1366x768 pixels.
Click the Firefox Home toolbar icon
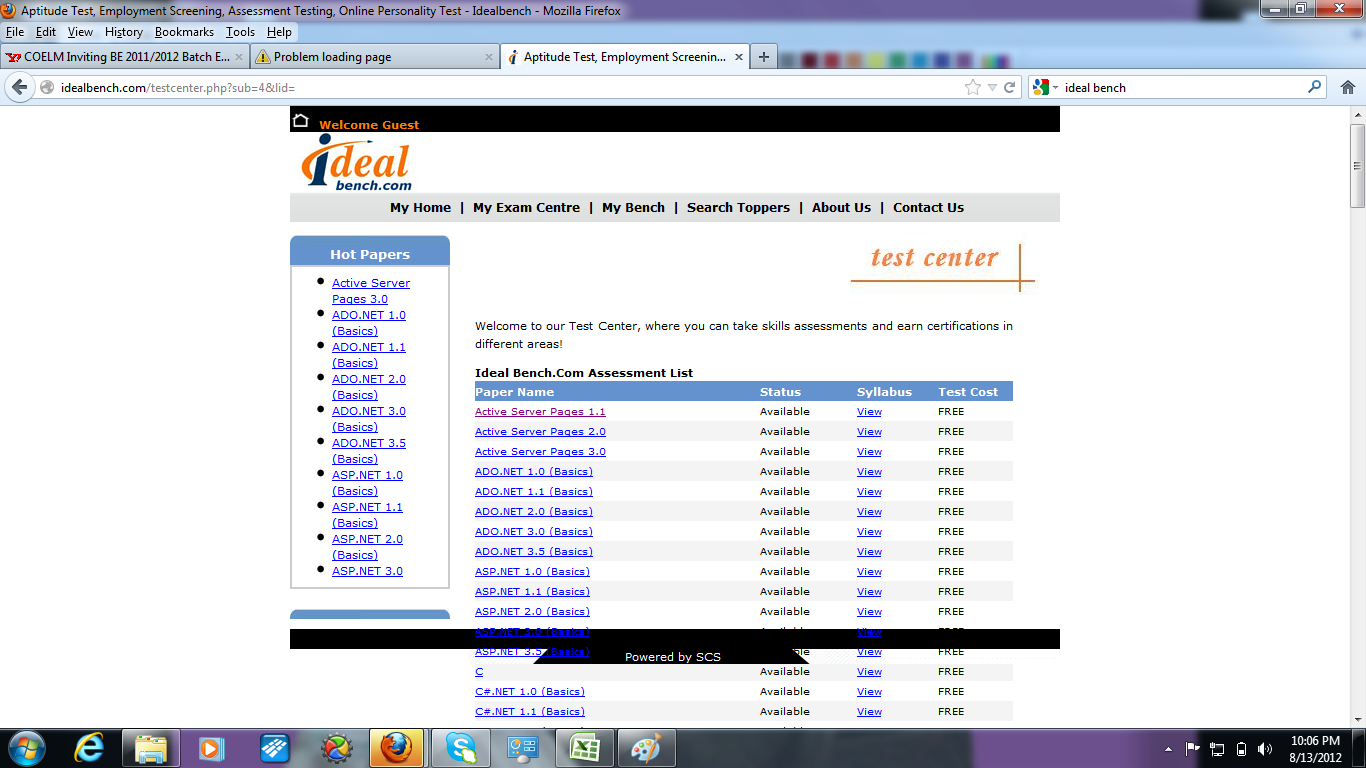click(x=1347, y=88)
